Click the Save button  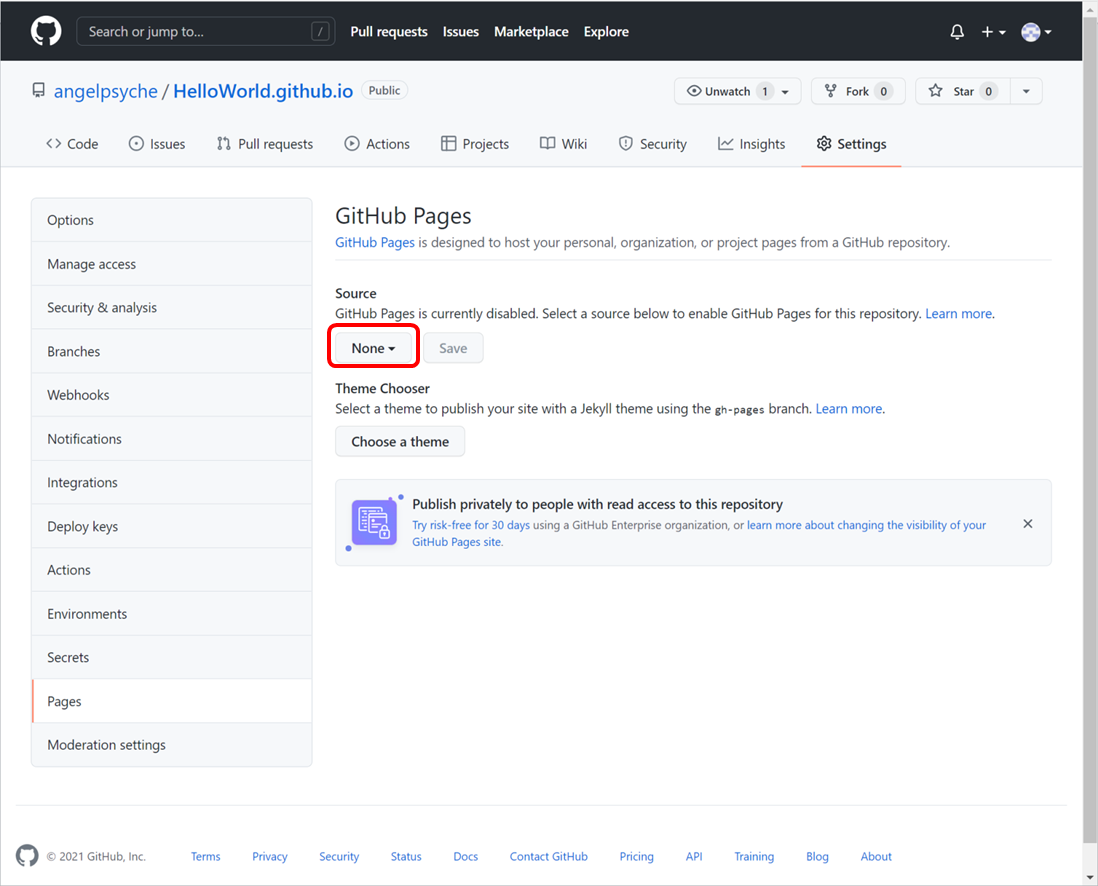(x=453, y=348)
